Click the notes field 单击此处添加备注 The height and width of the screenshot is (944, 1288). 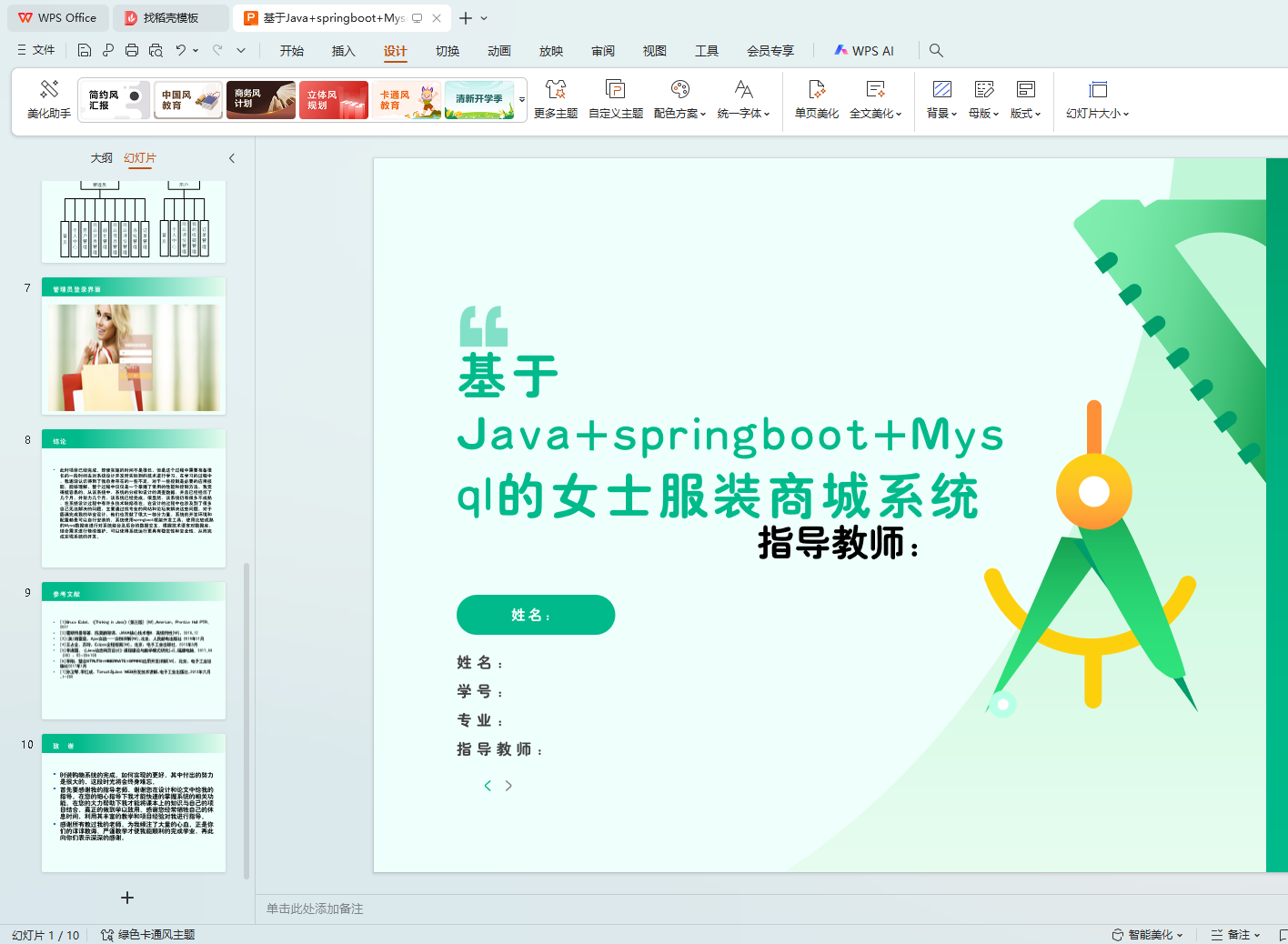[x=771, y=909]
